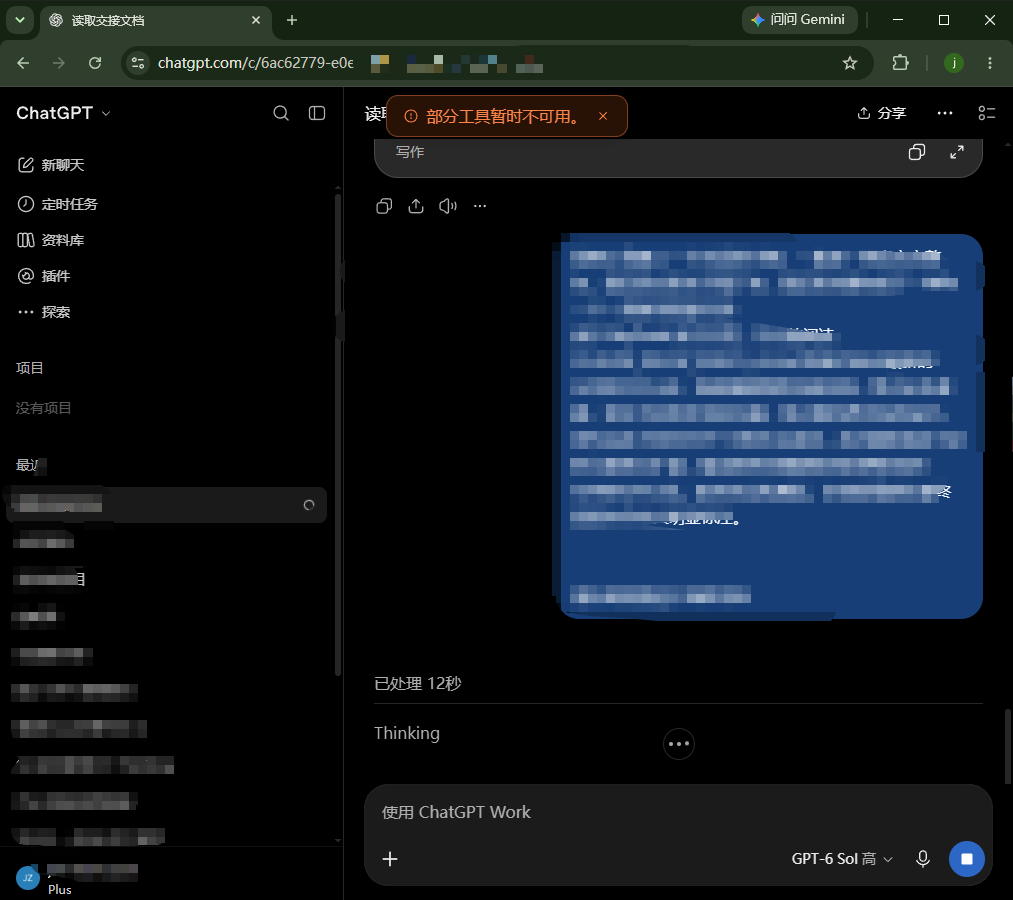Collapse the sidebar panel icon
The height and width of the screenshot is (900, 1013).
click(317, 113)
